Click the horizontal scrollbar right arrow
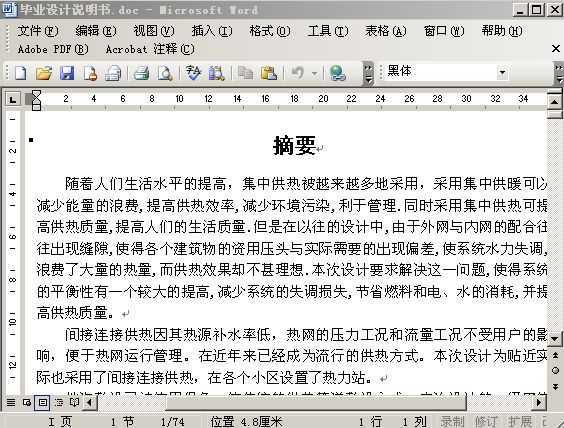This screenshot has height=428, width=564. pyautogui.click(x=539, y=402)
